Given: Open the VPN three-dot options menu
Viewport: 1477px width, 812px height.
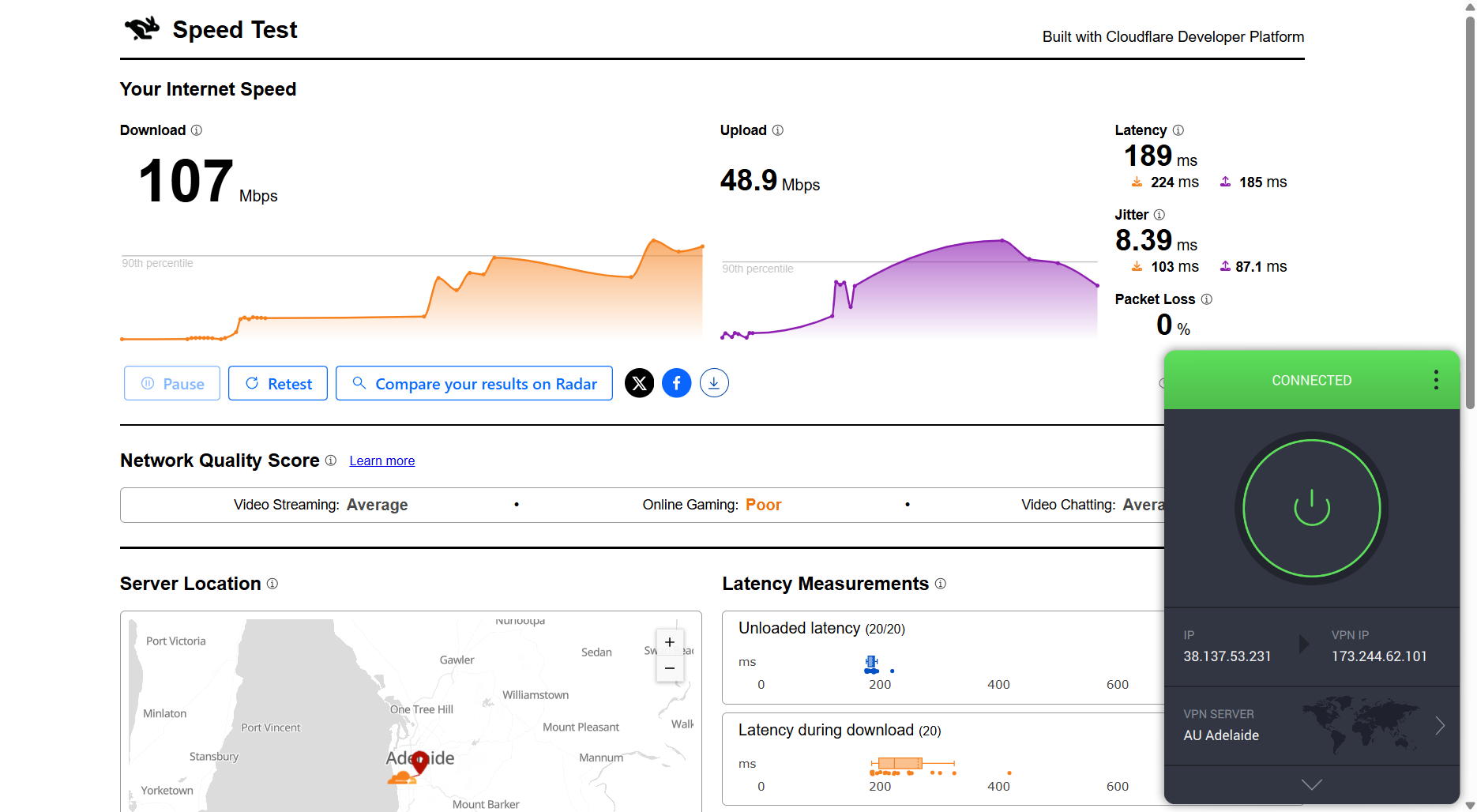Looking at the screenshot, I should (1436, 380).
